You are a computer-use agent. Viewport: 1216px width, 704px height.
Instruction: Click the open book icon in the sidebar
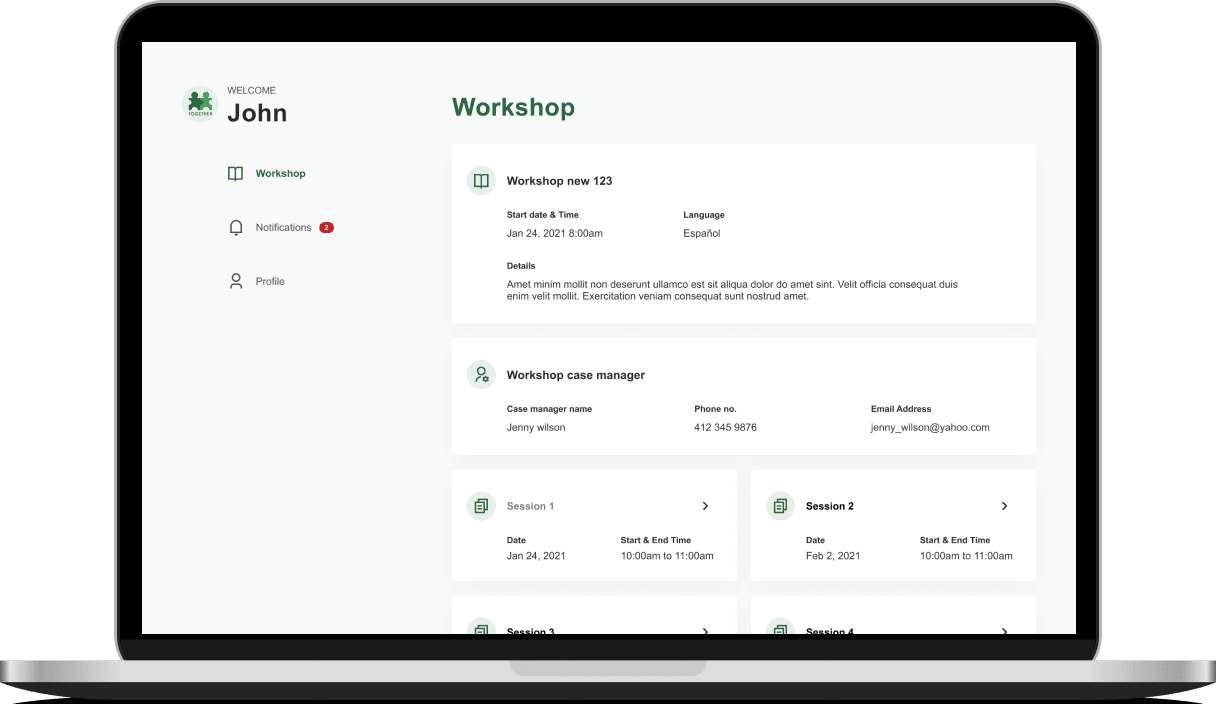pyautogui.click(x=235, y=174)
